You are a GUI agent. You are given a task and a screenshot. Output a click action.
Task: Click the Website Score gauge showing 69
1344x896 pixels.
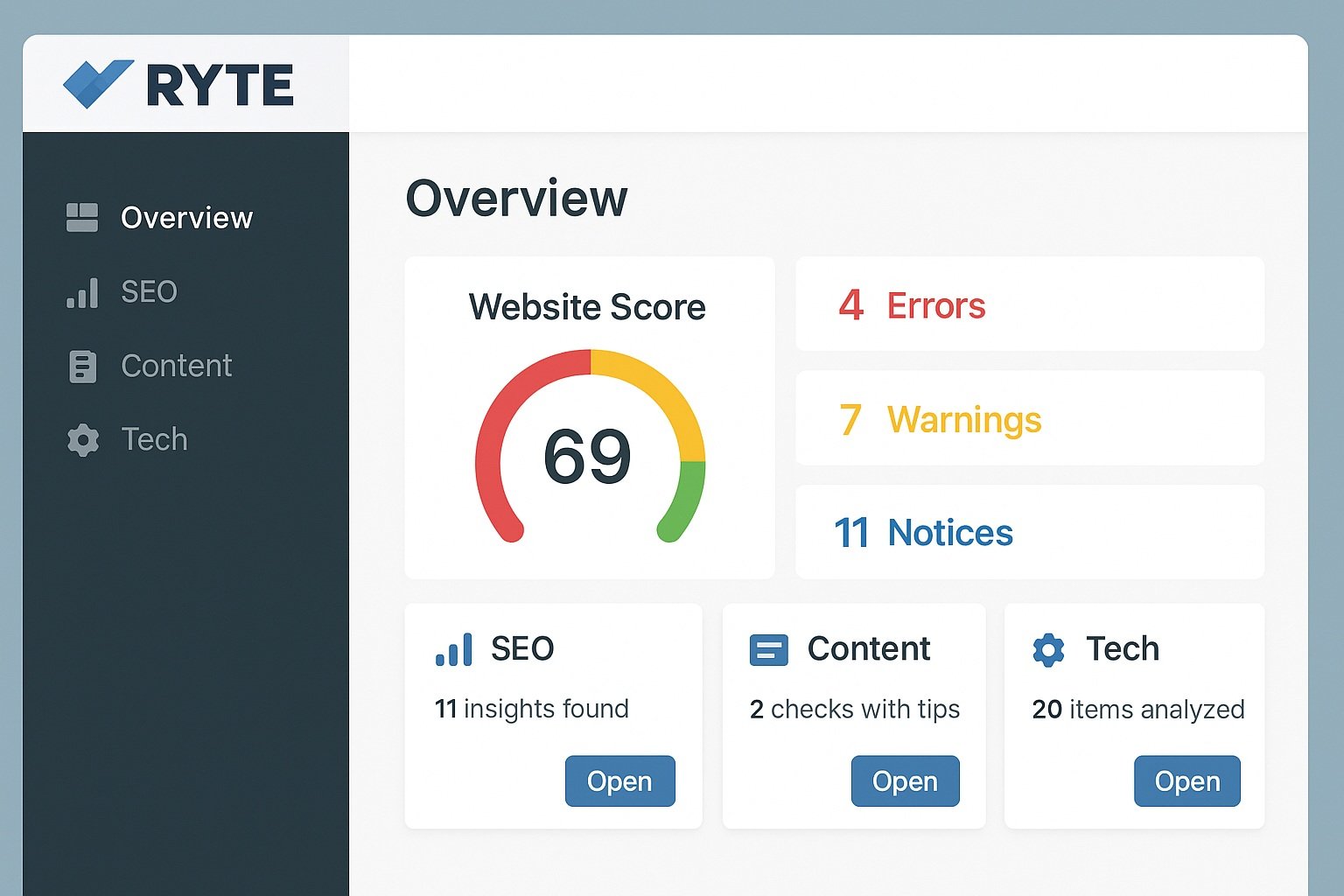(x=589, y=451)
